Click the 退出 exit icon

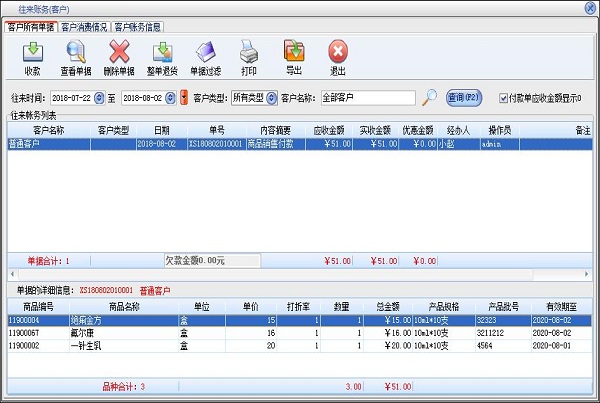tap(338, 56)
